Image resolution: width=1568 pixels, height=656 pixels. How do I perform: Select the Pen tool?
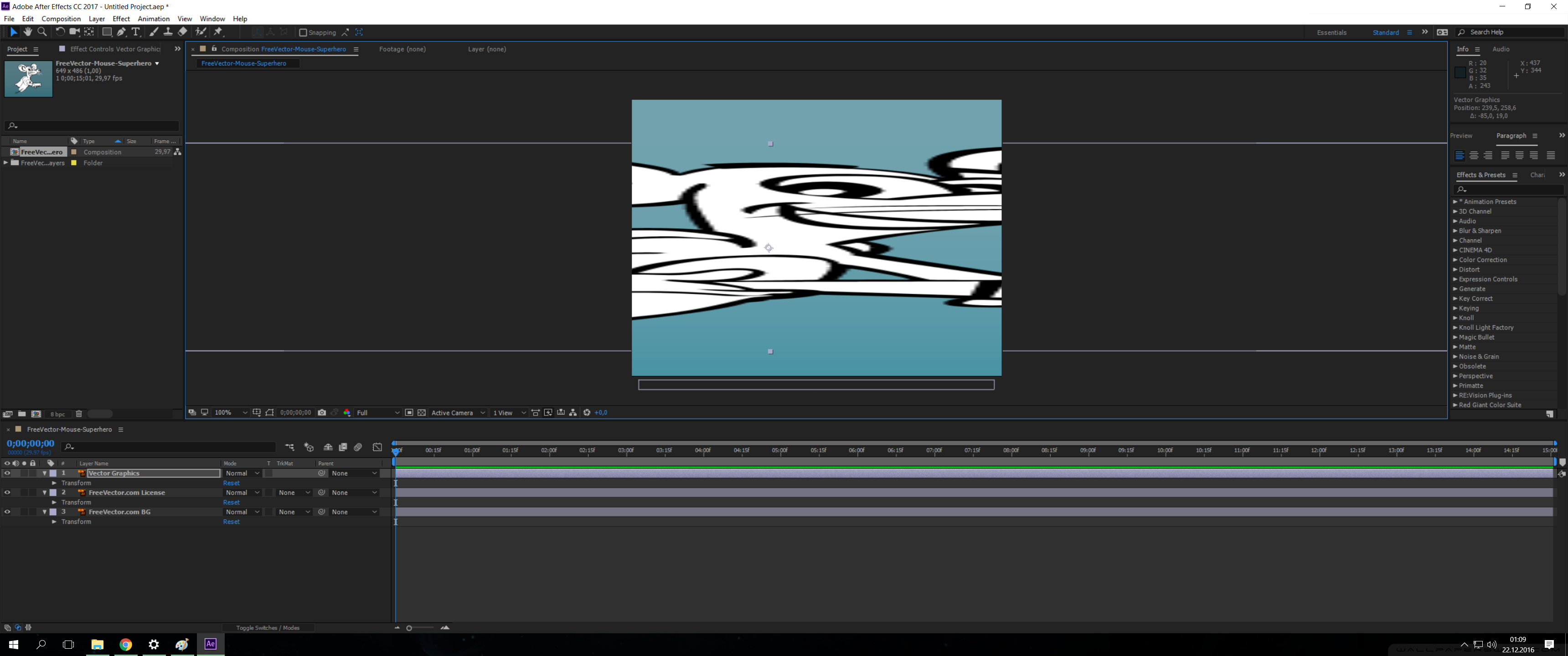pos(121,31)
